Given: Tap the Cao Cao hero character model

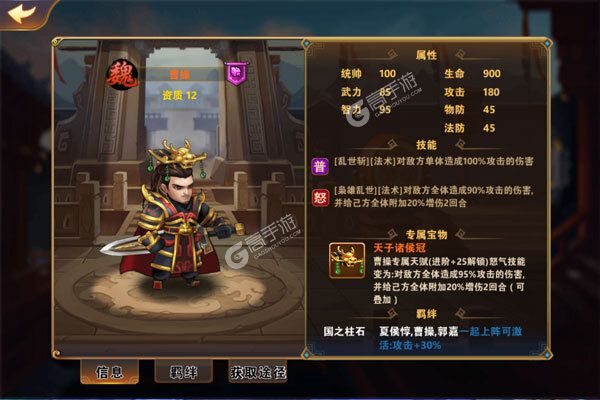Looking at the screenshot, I should [x=172, y=215].
